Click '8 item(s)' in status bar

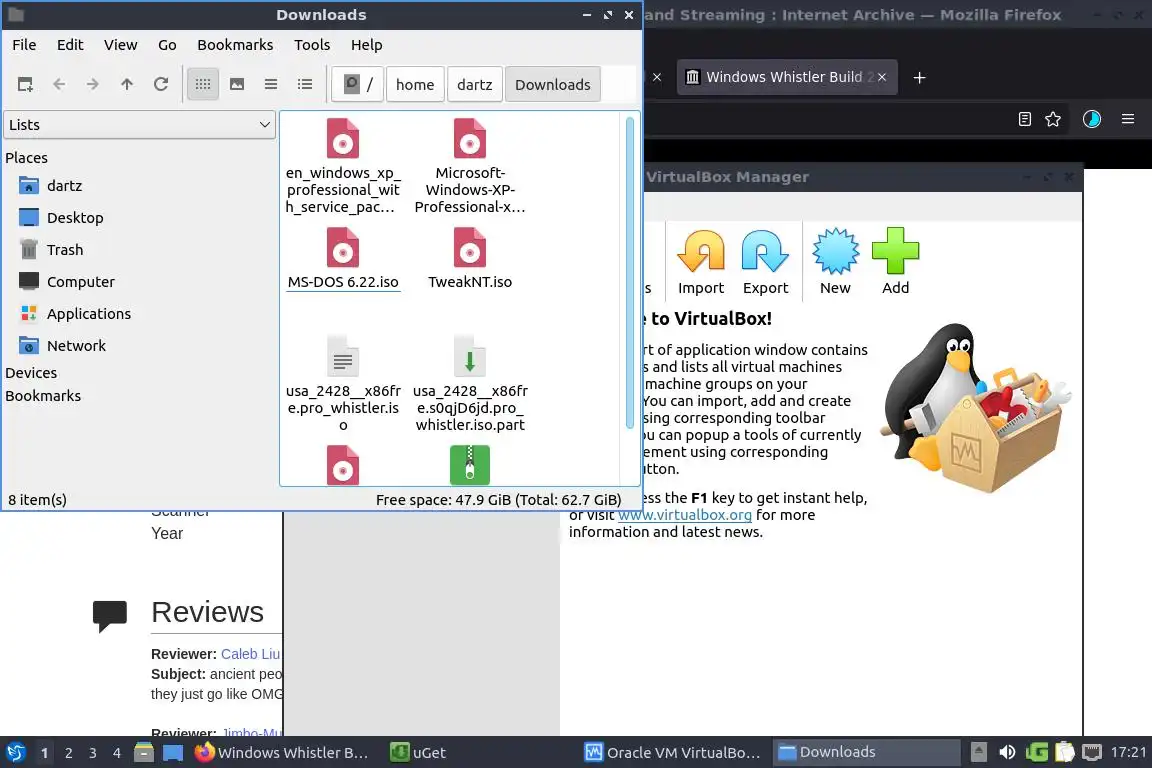click(37, 500)
